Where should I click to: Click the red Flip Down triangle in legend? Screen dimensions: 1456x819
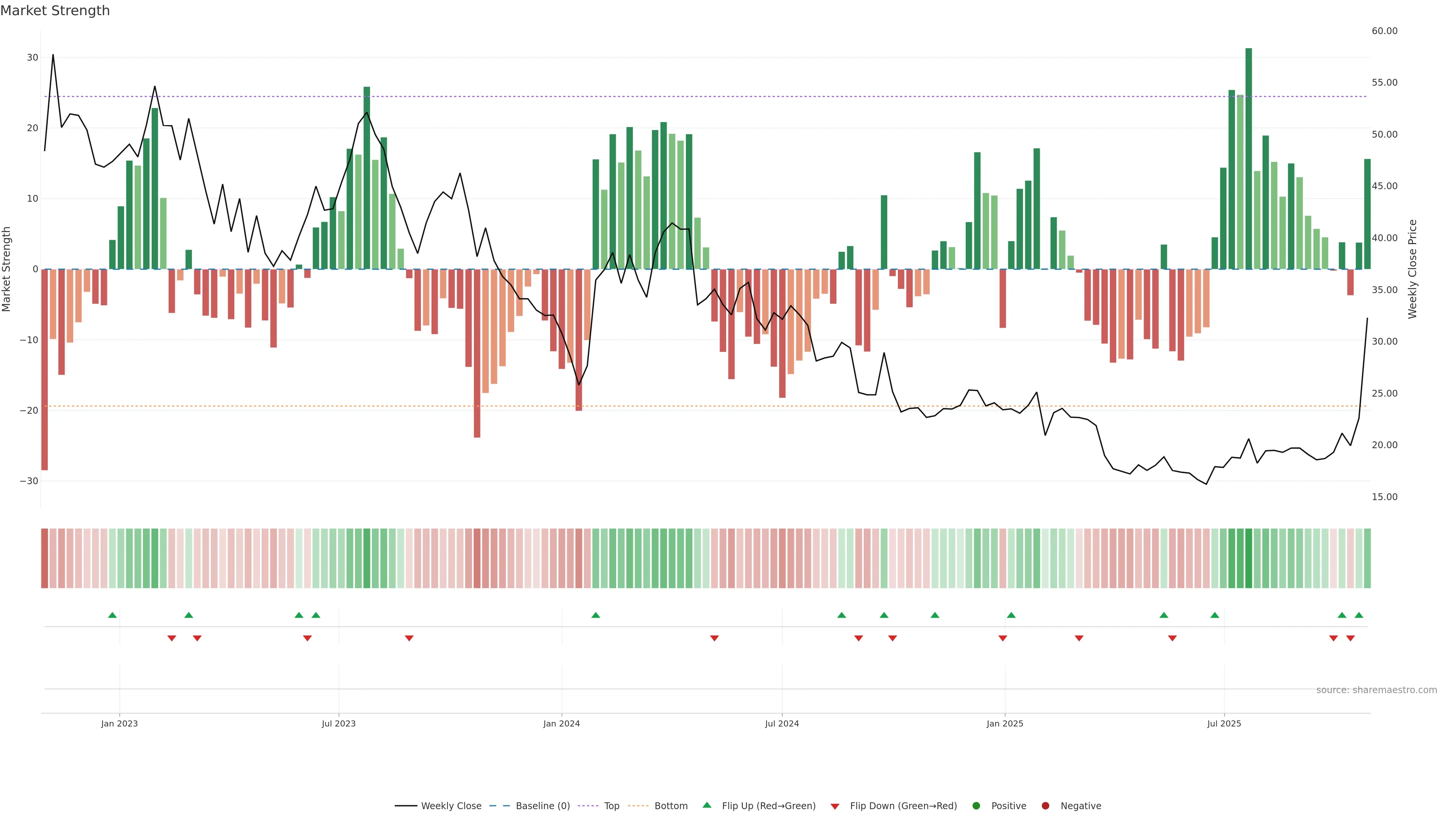coord(835,806)
